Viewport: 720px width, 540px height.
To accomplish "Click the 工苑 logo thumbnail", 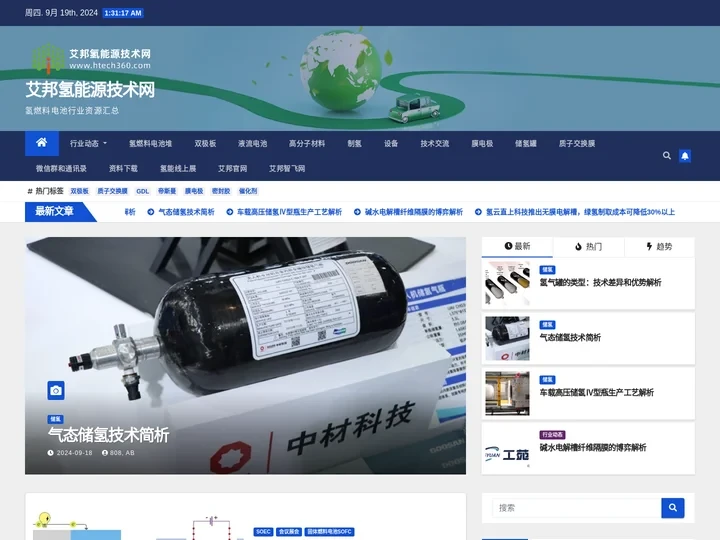I will point(507,449).
